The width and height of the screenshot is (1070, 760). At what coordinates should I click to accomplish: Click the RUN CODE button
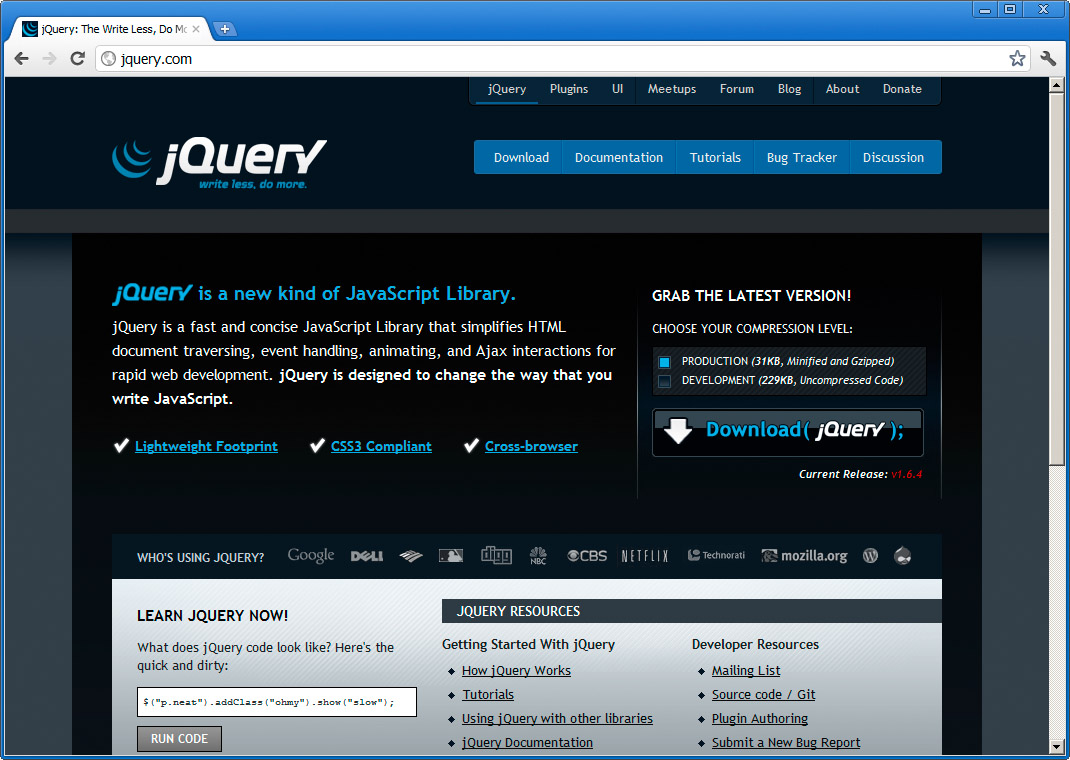point(179,739)
